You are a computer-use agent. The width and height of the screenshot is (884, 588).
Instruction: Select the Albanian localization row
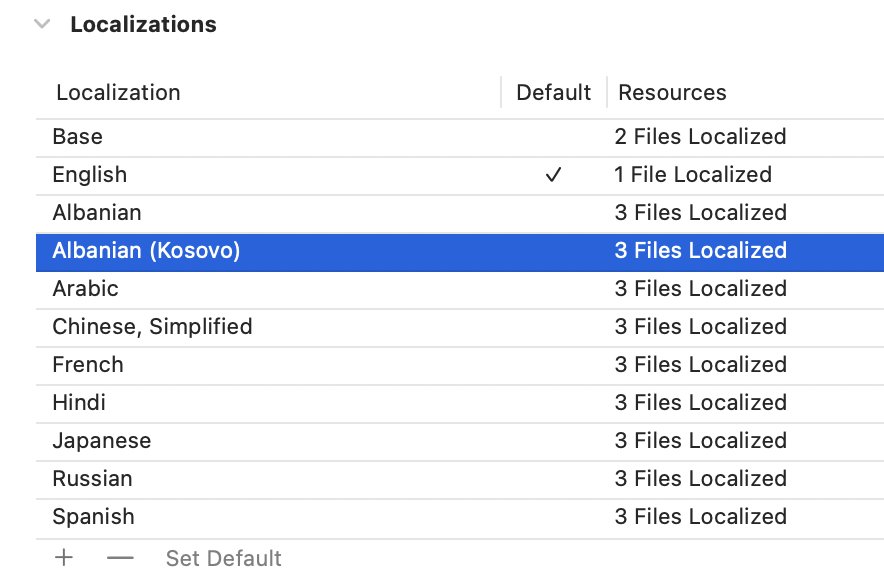pos(97,213)
